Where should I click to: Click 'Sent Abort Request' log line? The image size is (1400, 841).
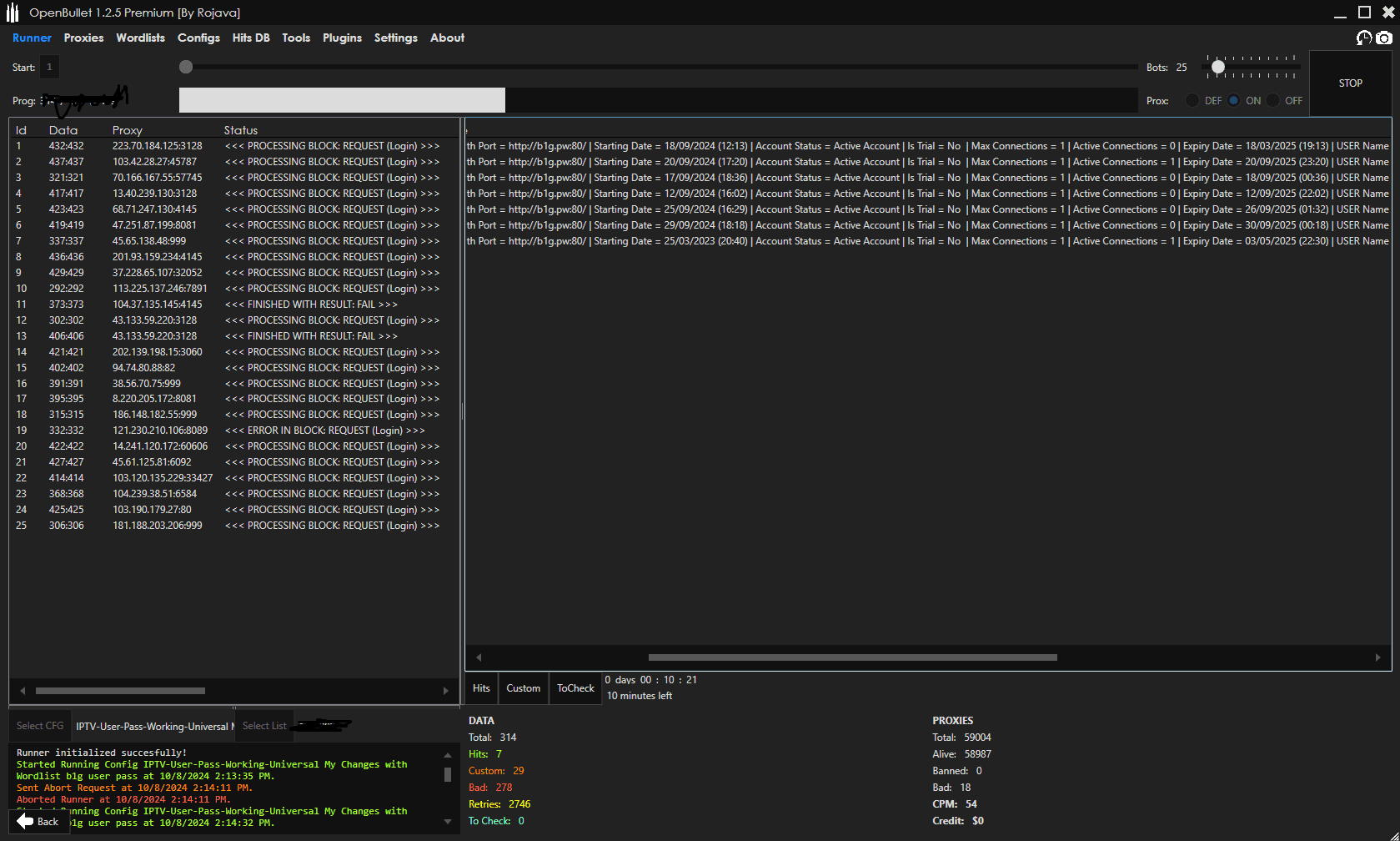click(x=134, y=788)
